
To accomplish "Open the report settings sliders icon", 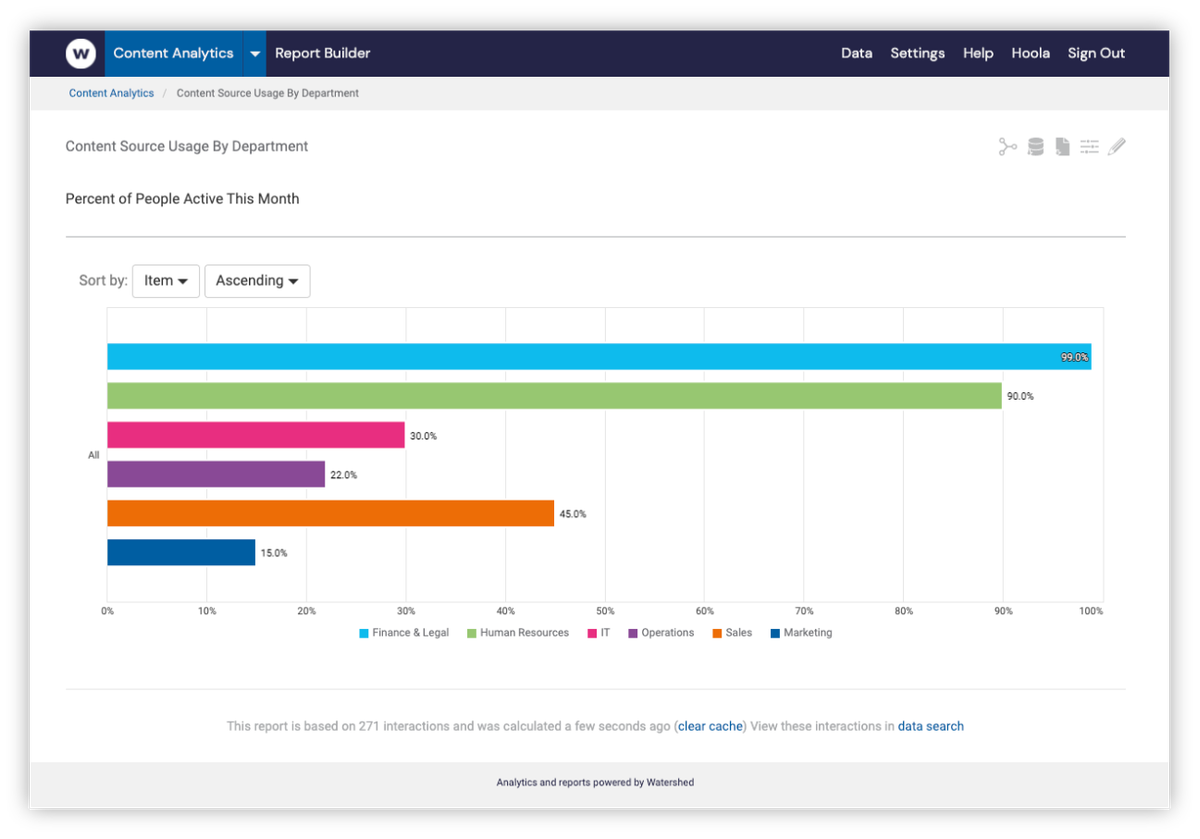I will (1089, 146).
